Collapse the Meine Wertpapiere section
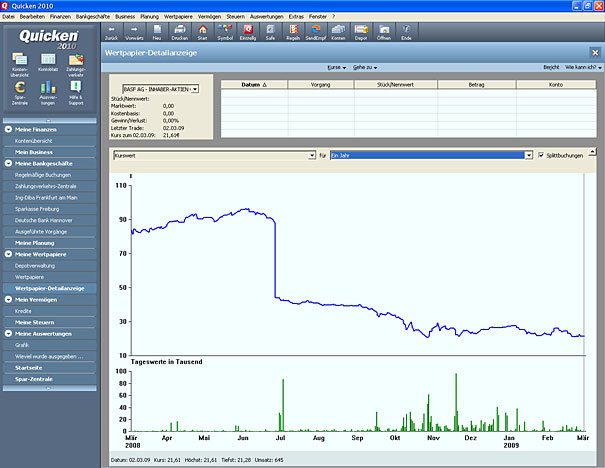The height and width of the screenshot is (468, 605). 8,255
